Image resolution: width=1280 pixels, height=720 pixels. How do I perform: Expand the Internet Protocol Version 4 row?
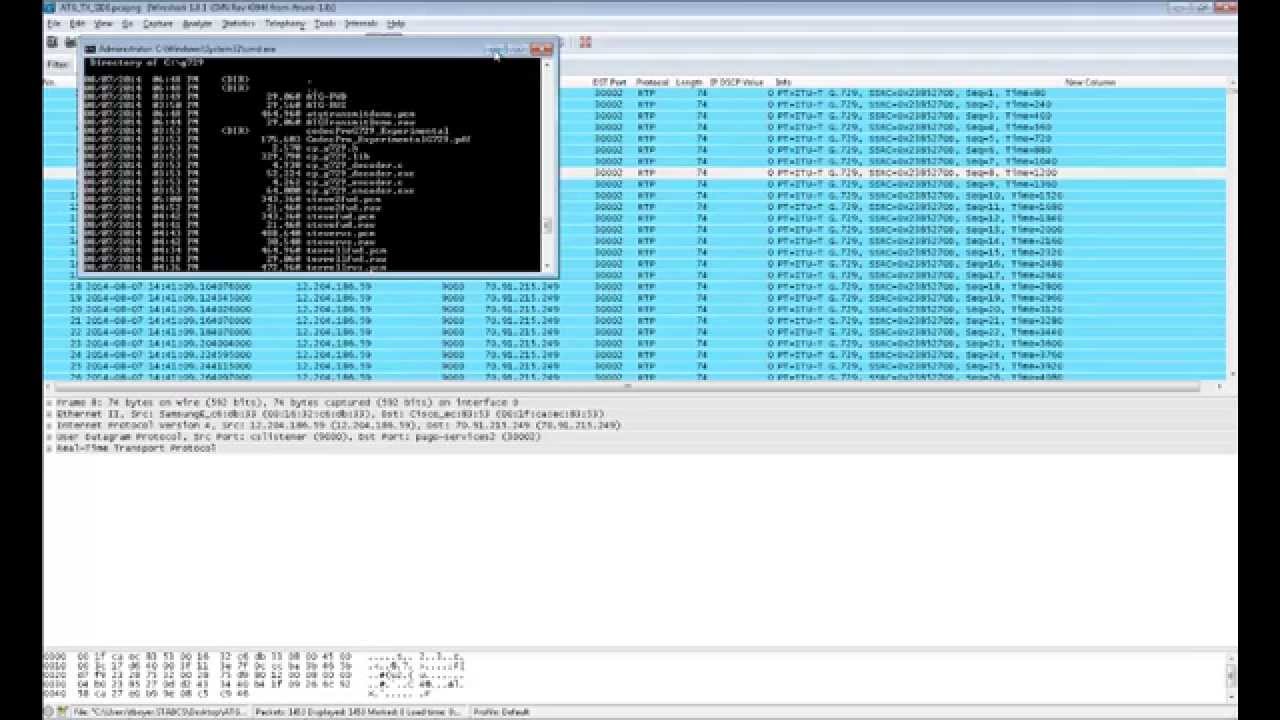pos(50,425)
